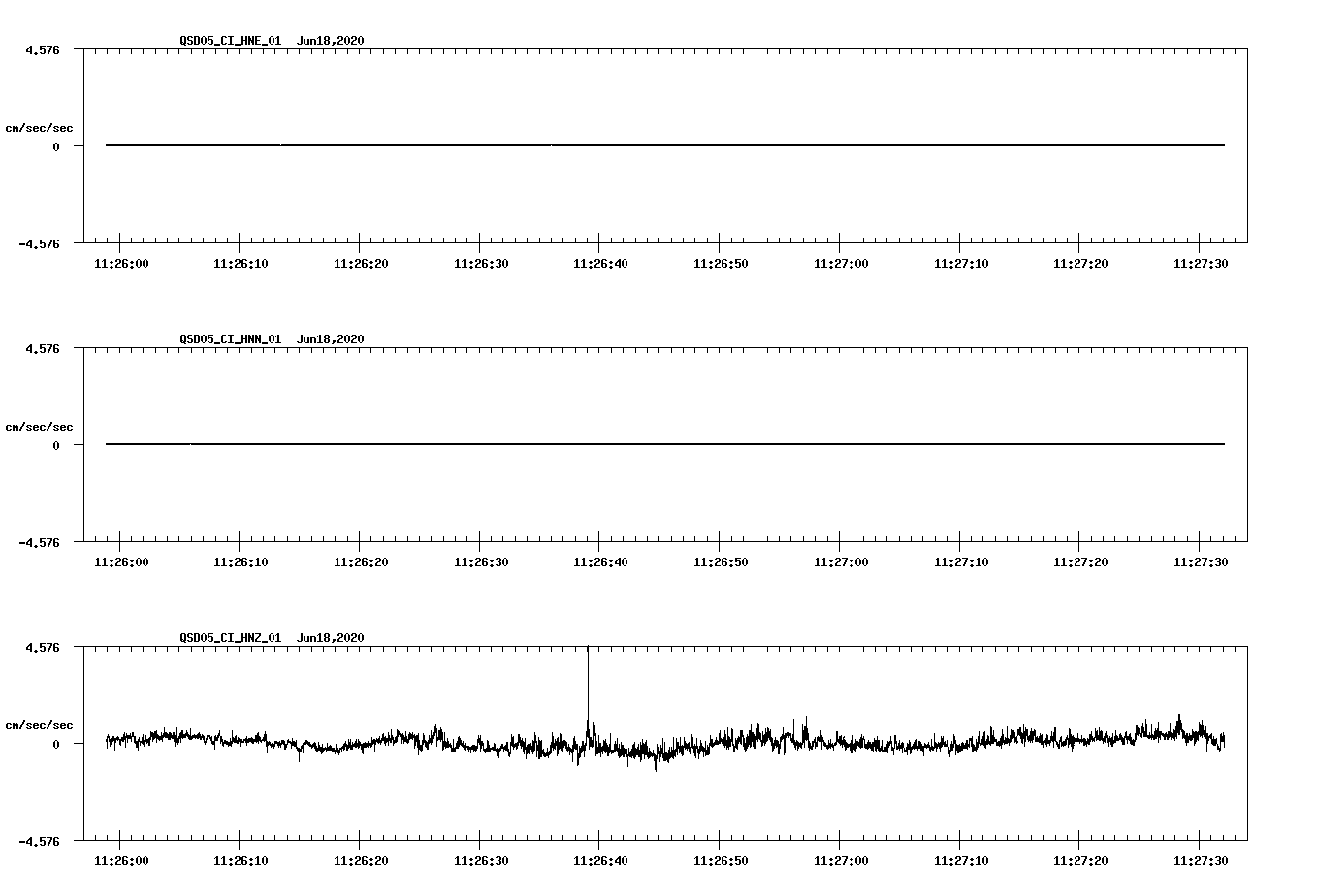
Task: Click the cm/sec/sec unit label of HNZ plot
Action: [x=39, y=725]
